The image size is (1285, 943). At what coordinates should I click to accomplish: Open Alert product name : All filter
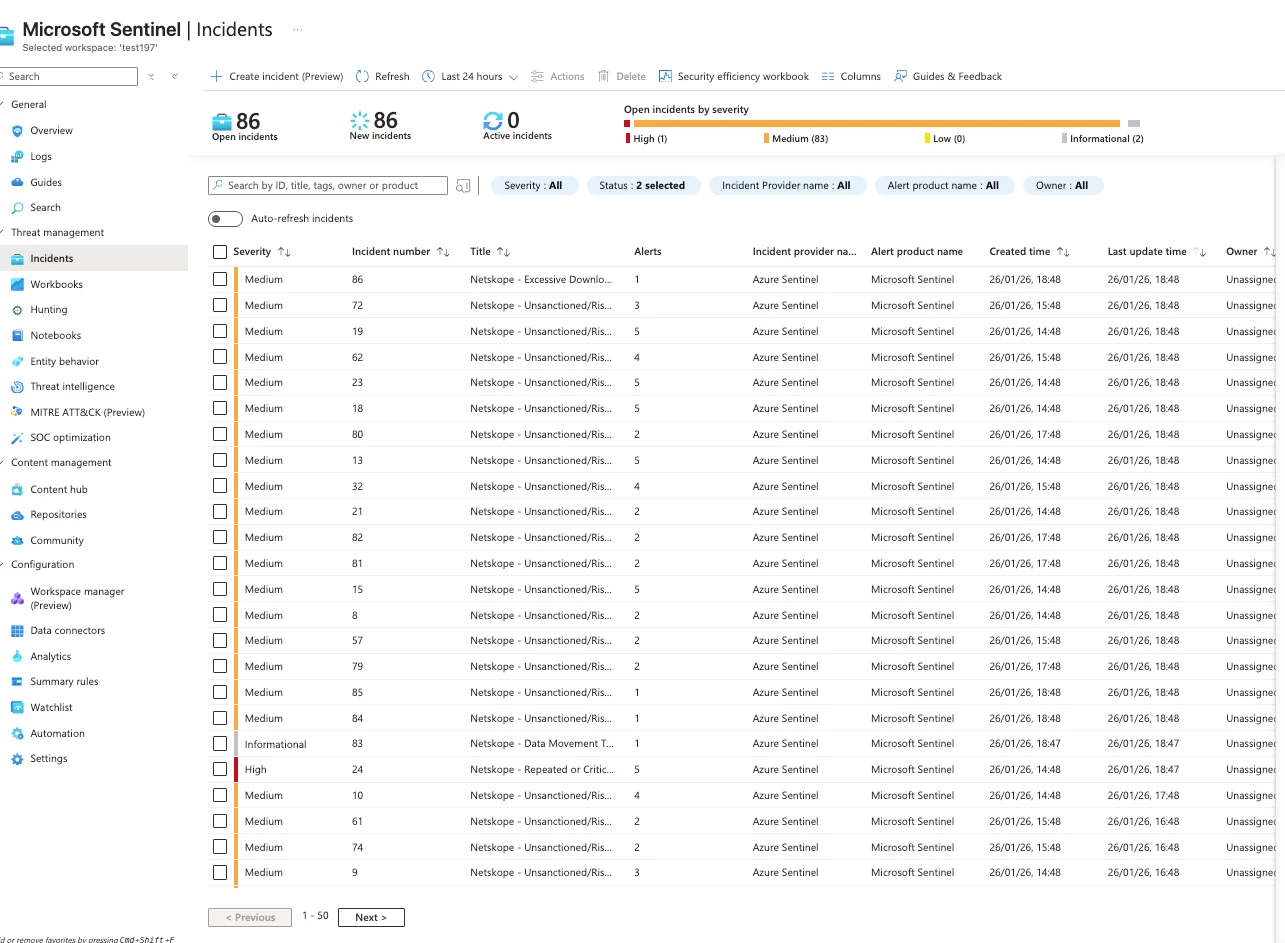point(943,186)
